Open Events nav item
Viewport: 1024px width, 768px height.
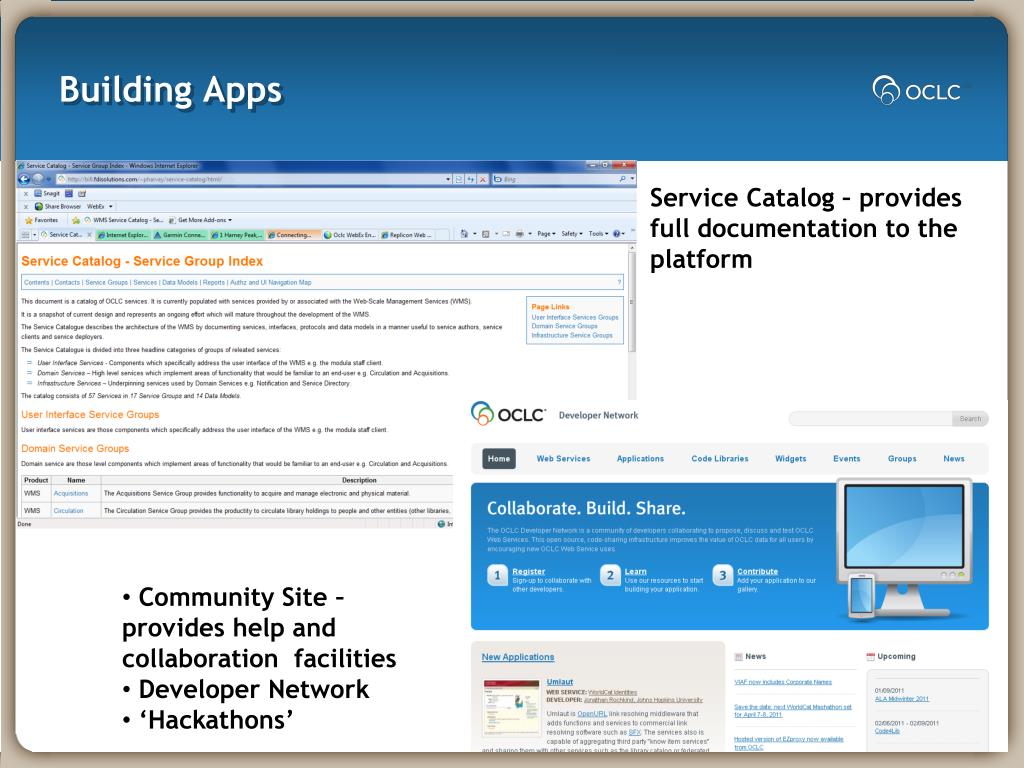846,458
